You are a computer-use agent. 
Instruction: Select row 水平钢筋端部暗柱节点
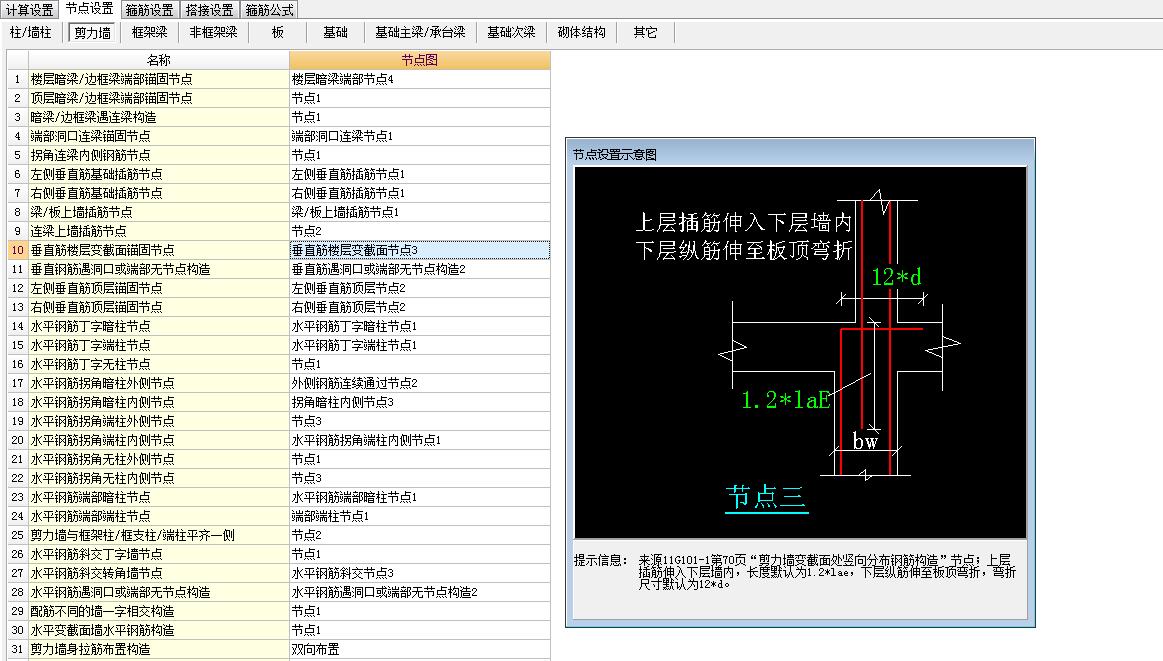coord(159,497)
